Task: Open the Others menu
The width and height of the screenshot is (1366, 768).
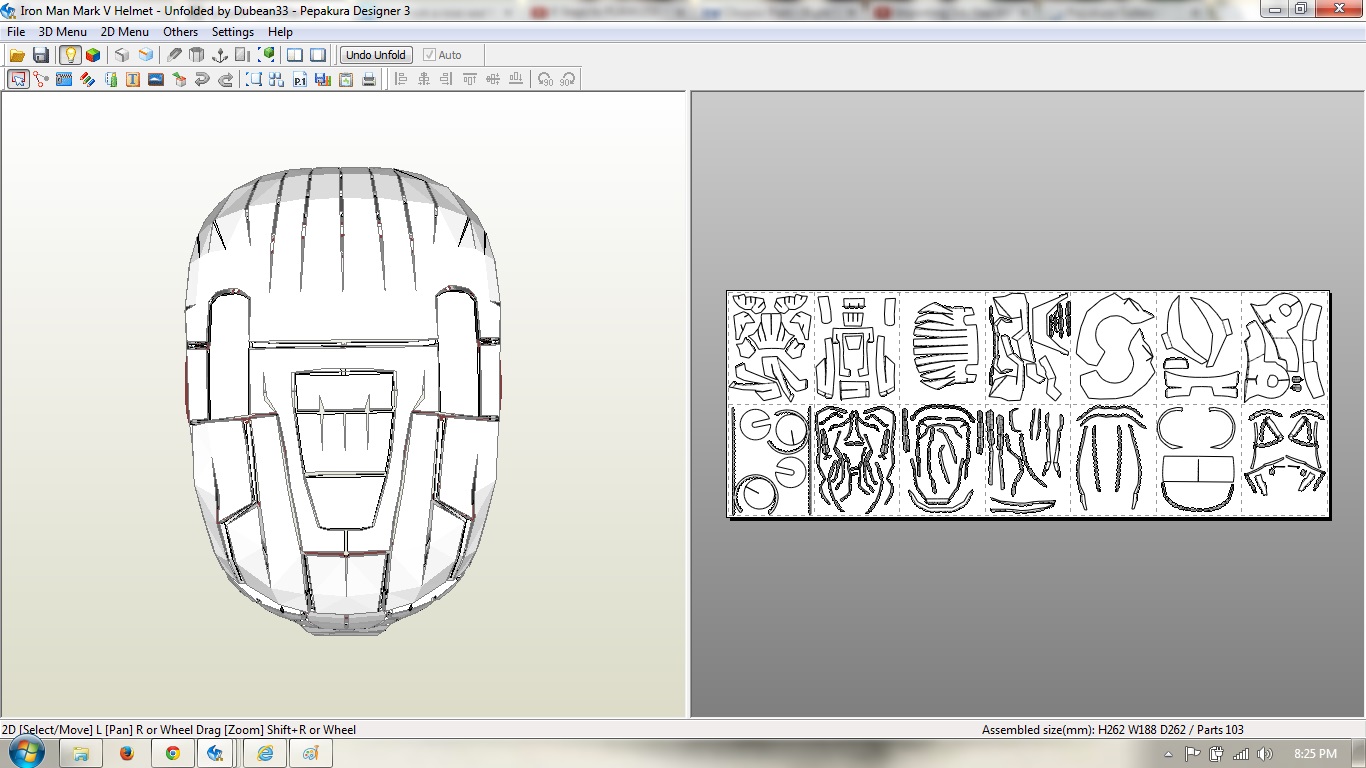Action: pos(181,32)
